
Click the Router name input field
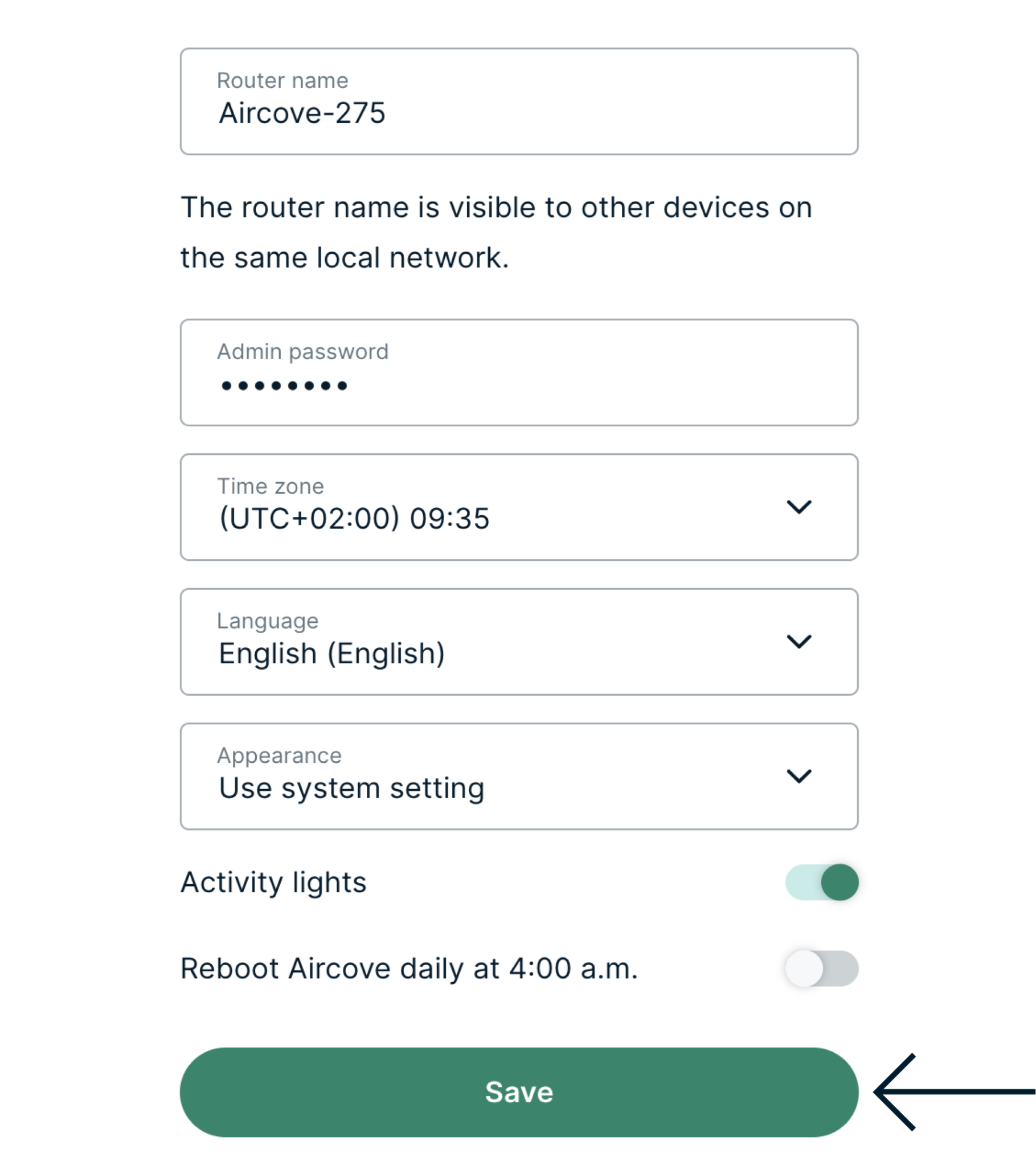click(518, 101)
